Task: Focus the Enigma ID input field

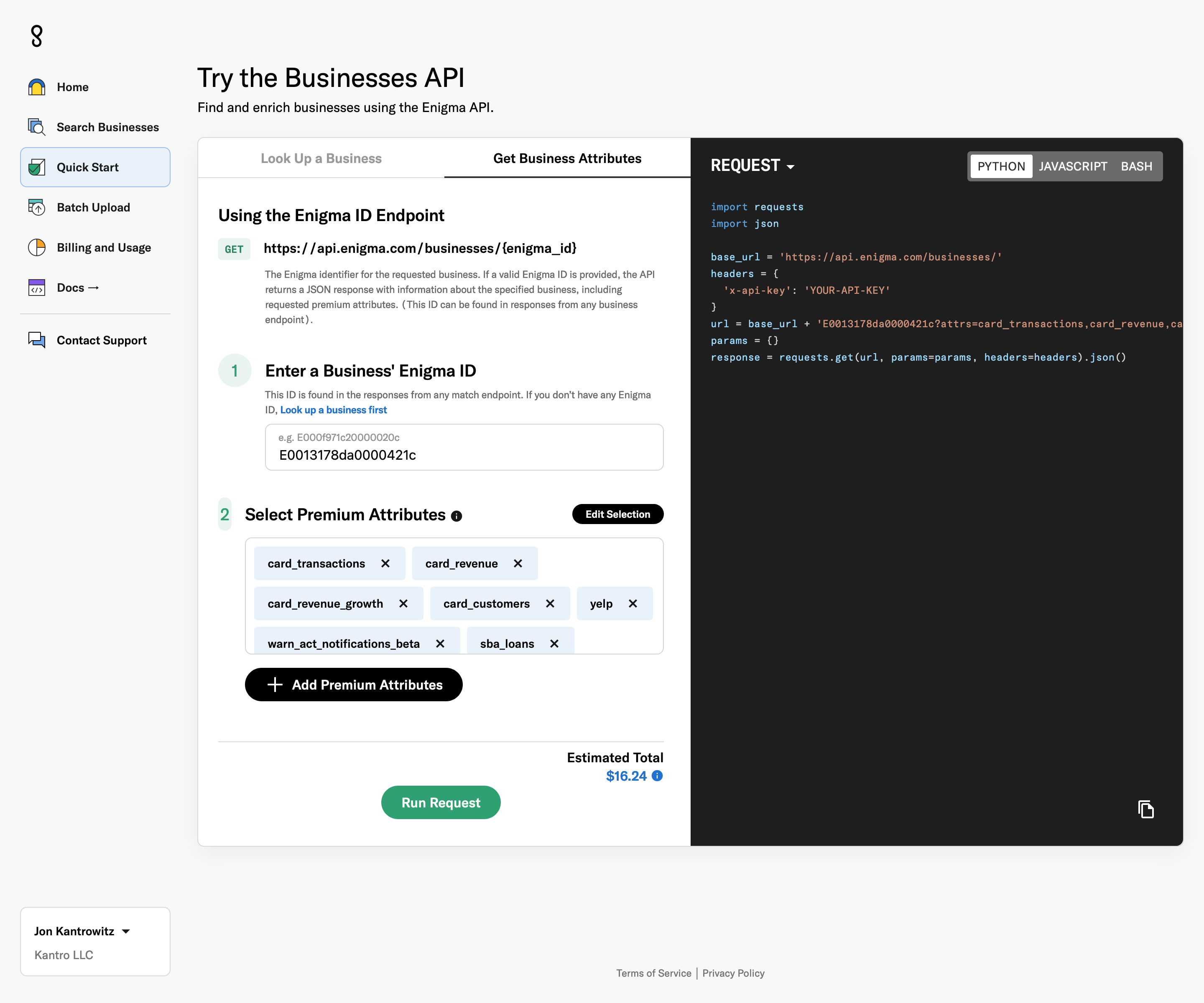Action: (464, 447)
